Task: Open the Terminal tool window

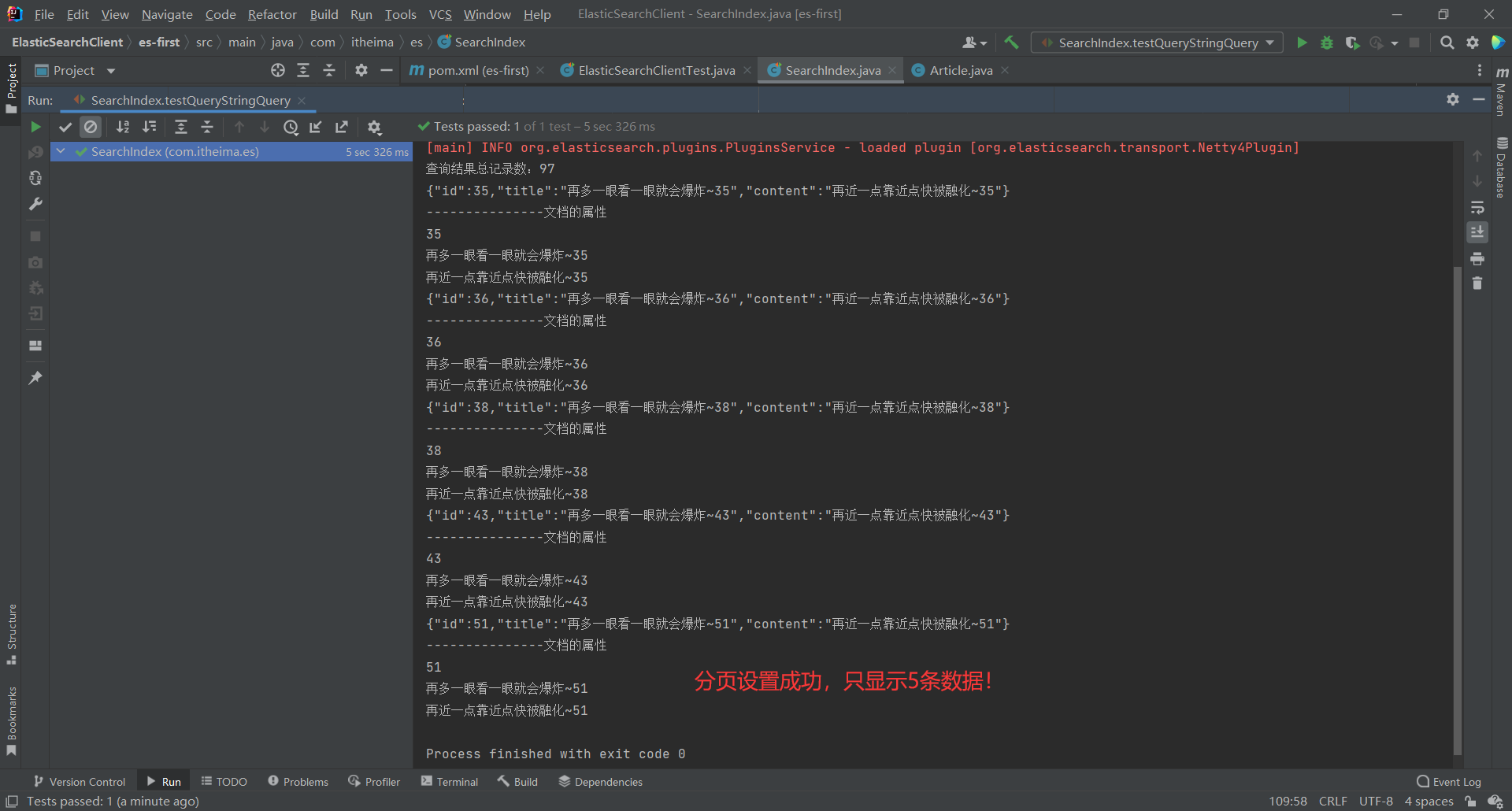Action: tap(450, 782)
